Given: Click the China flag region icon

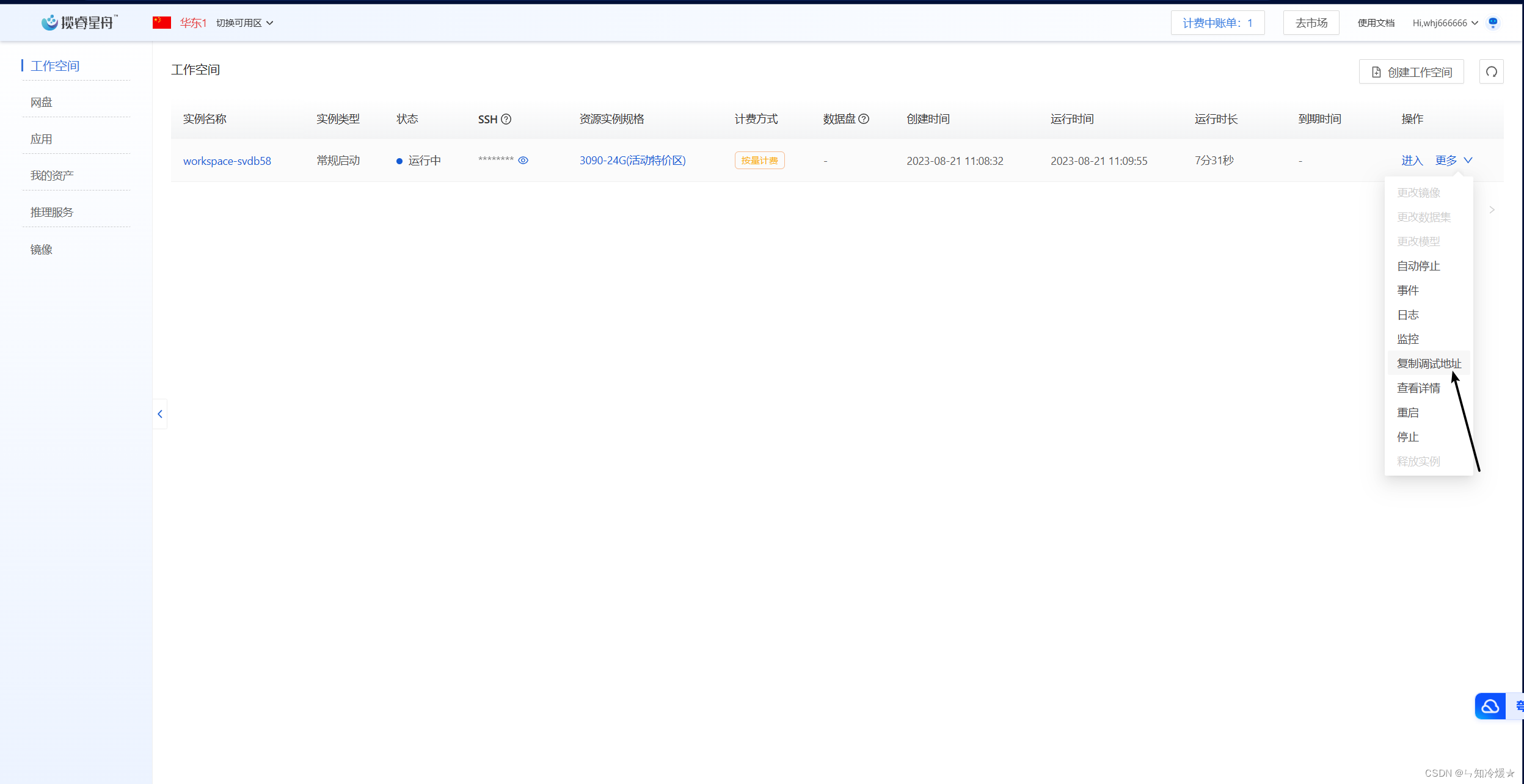Looking at the screenshot, I should [162, 23].
